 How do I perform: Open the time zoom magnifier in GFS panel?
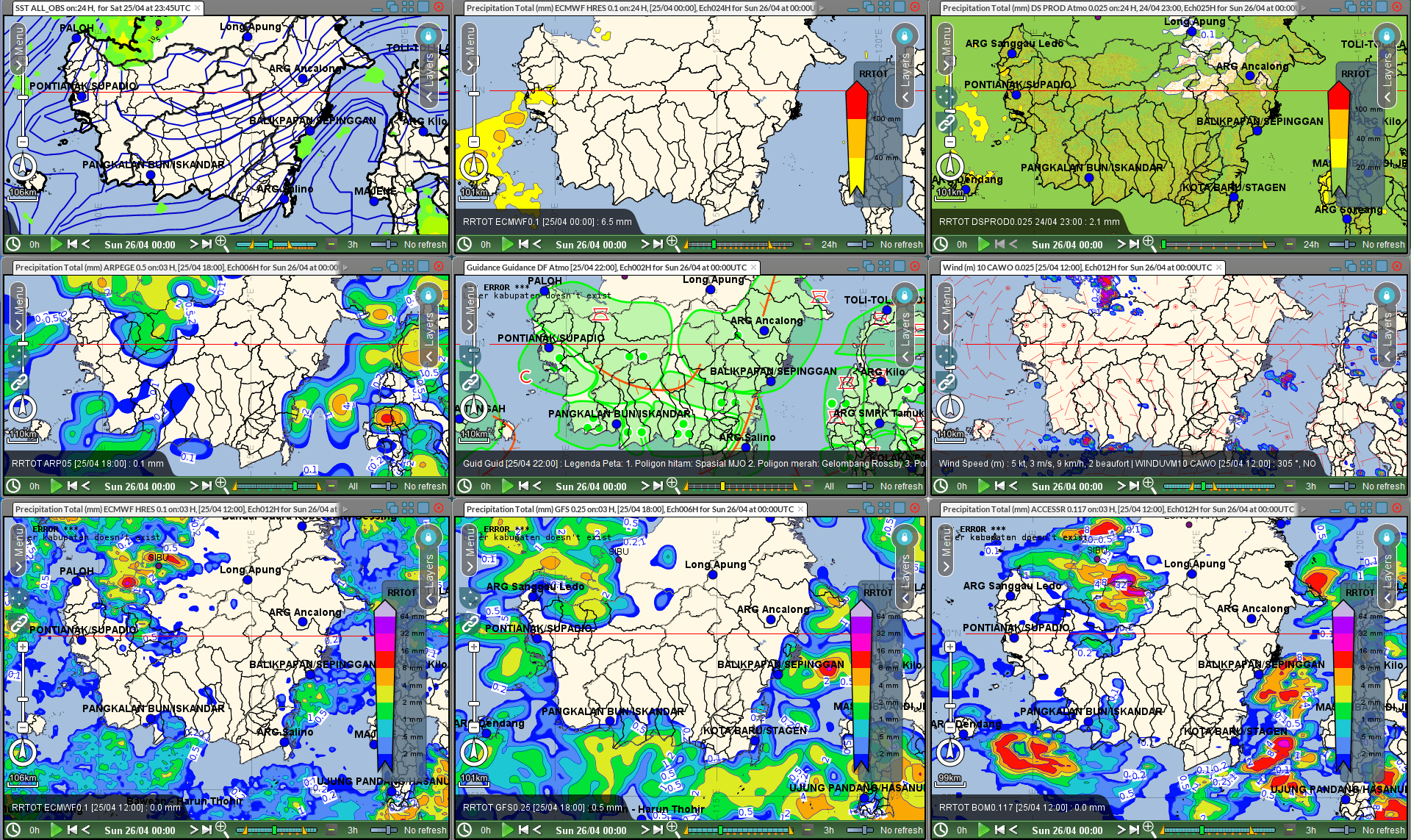672,829
